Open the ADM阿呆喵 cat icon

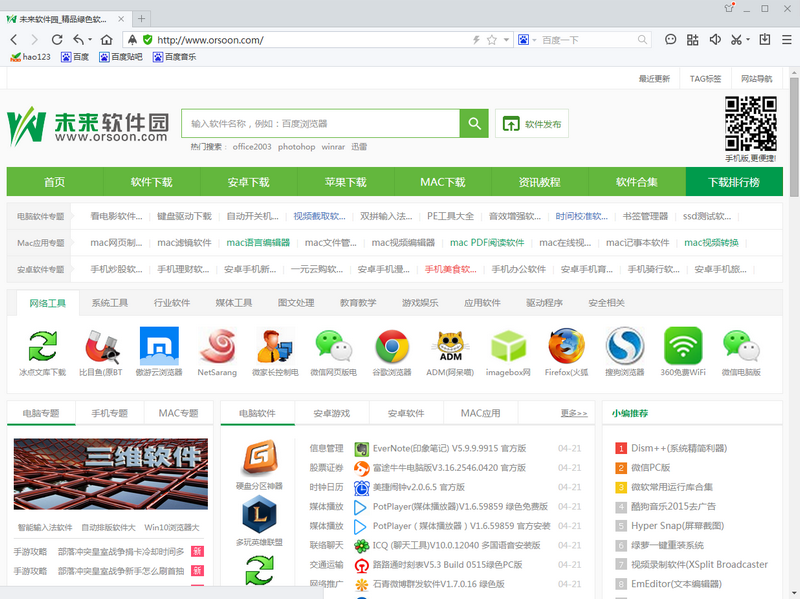(451, 346)
